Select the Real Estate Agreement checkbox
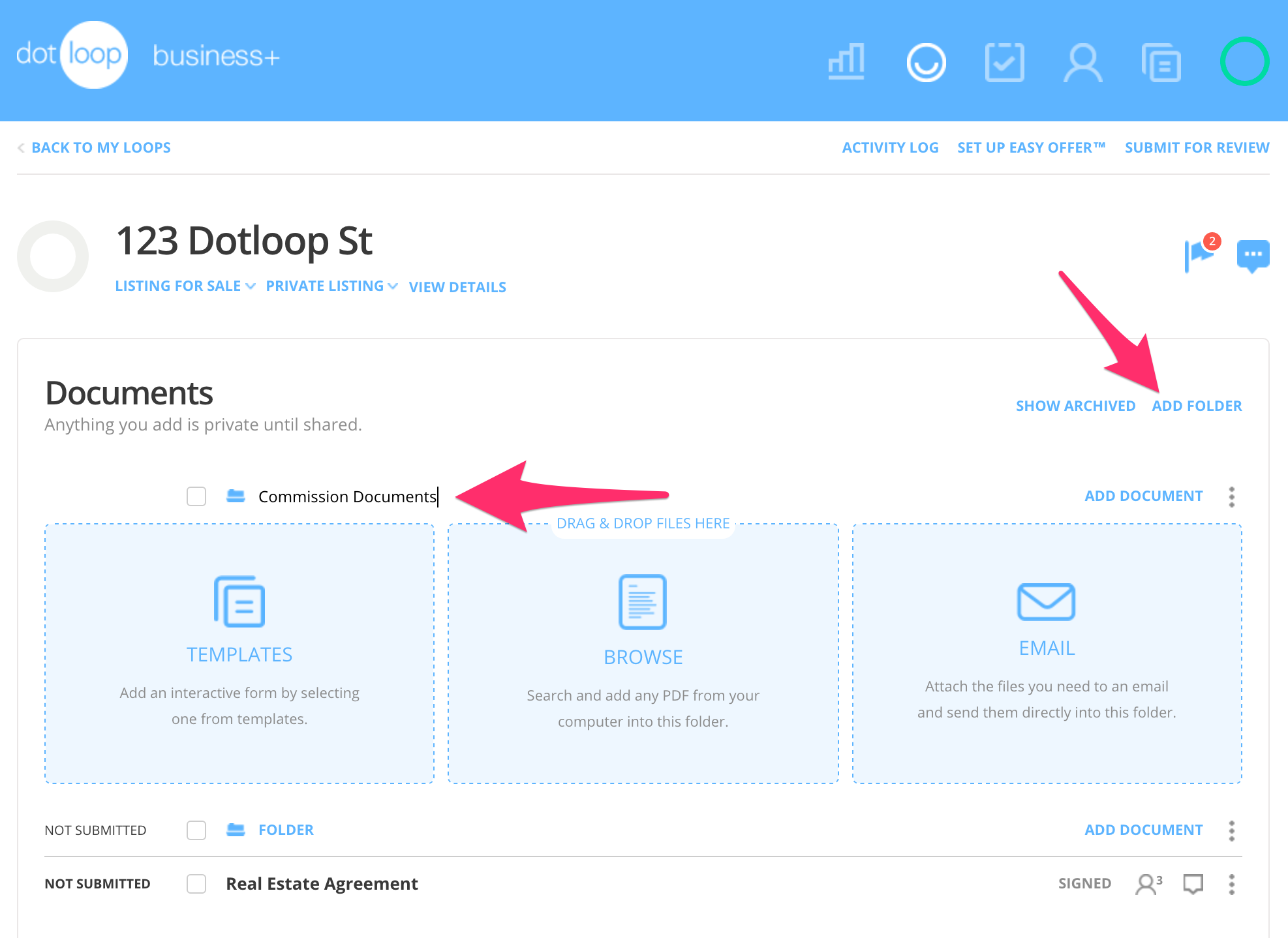This screenshot has width=1288, height=938. point(196,884)
